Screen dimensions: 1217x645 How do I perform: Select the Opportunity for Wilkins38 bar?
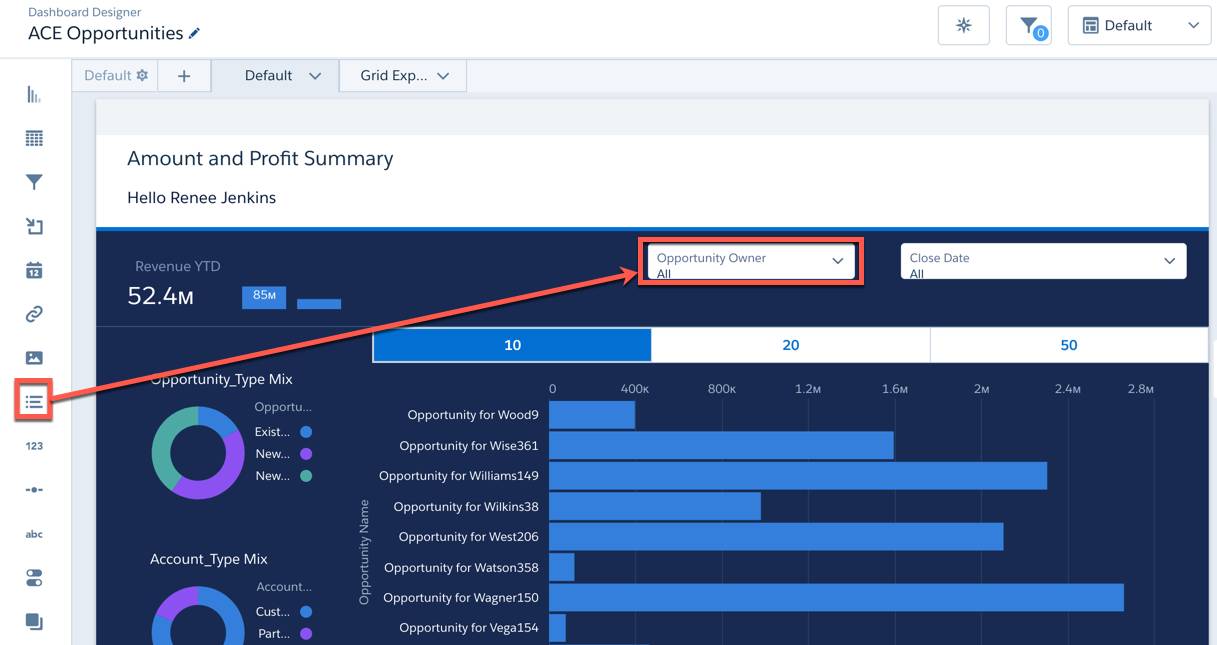655,506
